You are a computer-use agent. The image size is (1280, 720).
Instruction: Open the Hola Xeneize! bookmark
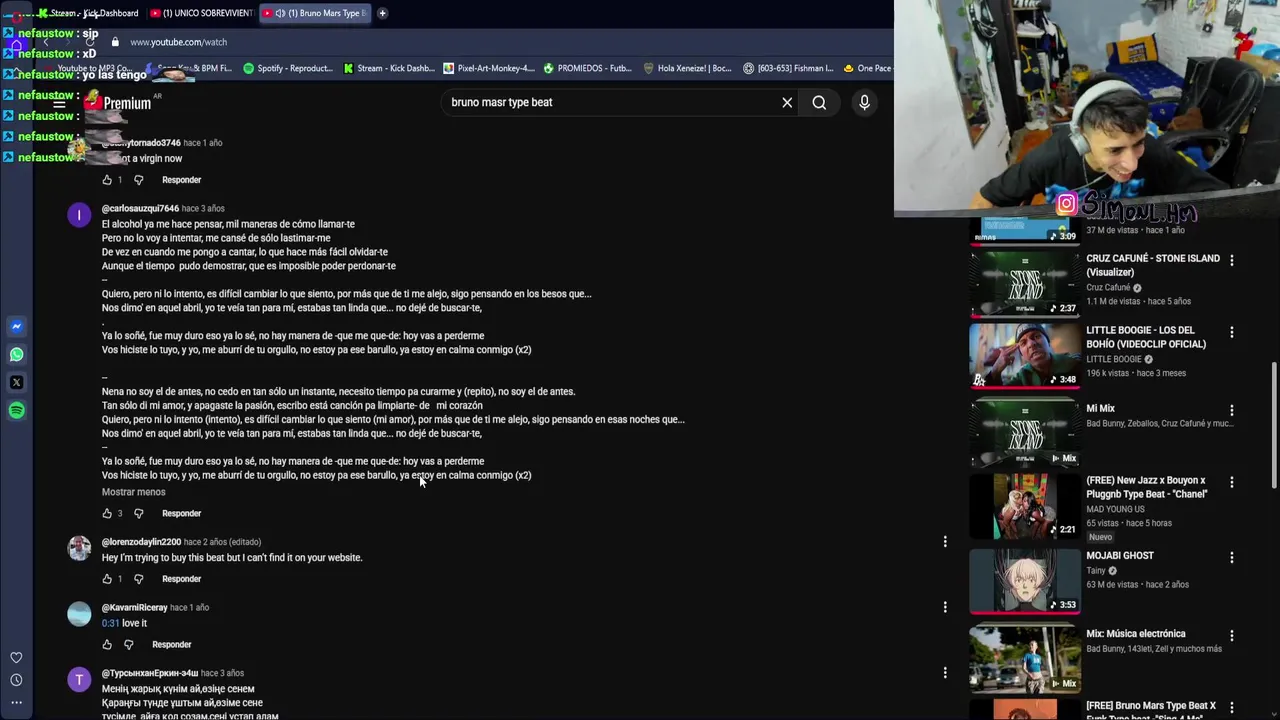(688, 68)
